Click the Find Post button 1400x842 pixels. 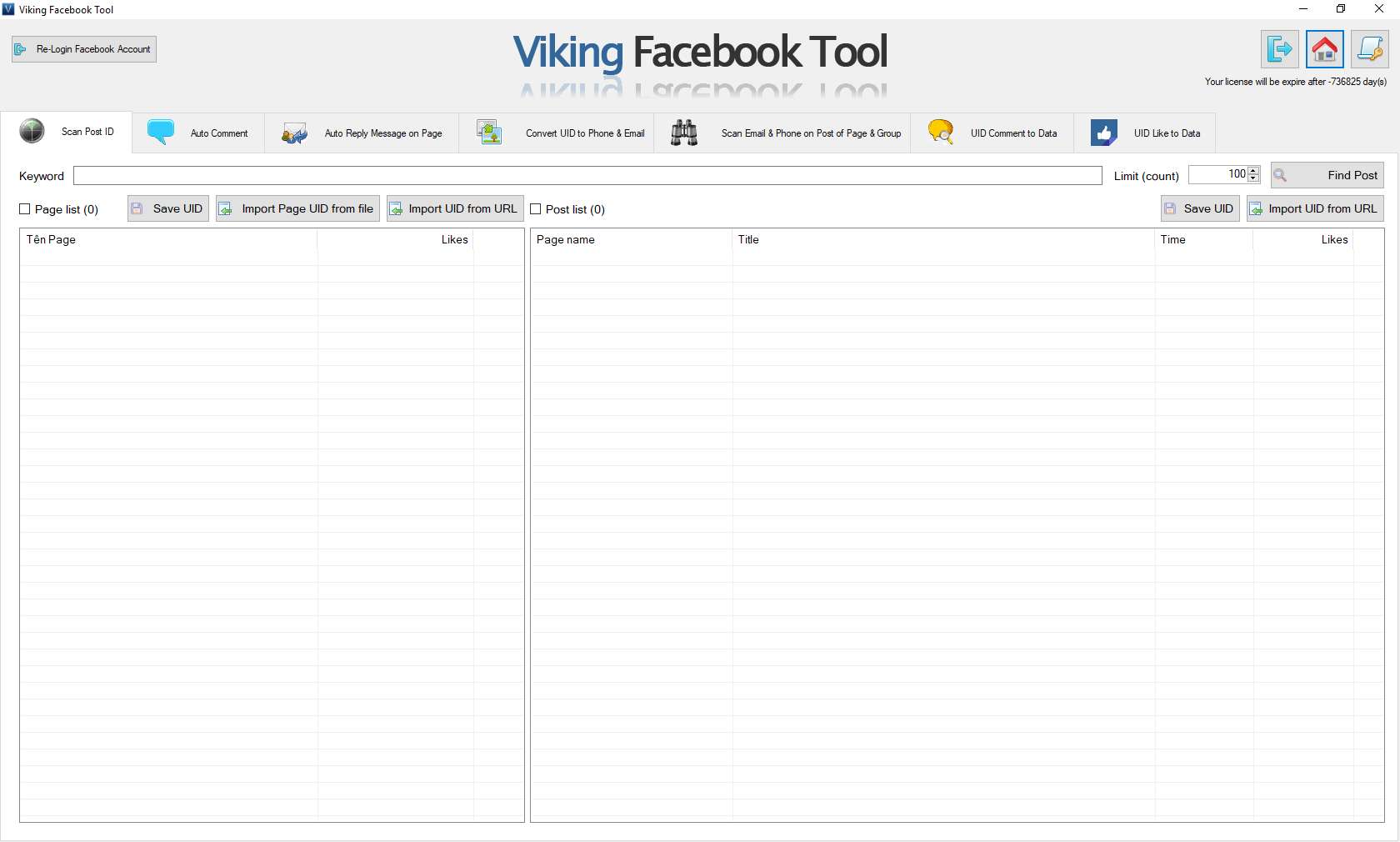click(1327, 175)
